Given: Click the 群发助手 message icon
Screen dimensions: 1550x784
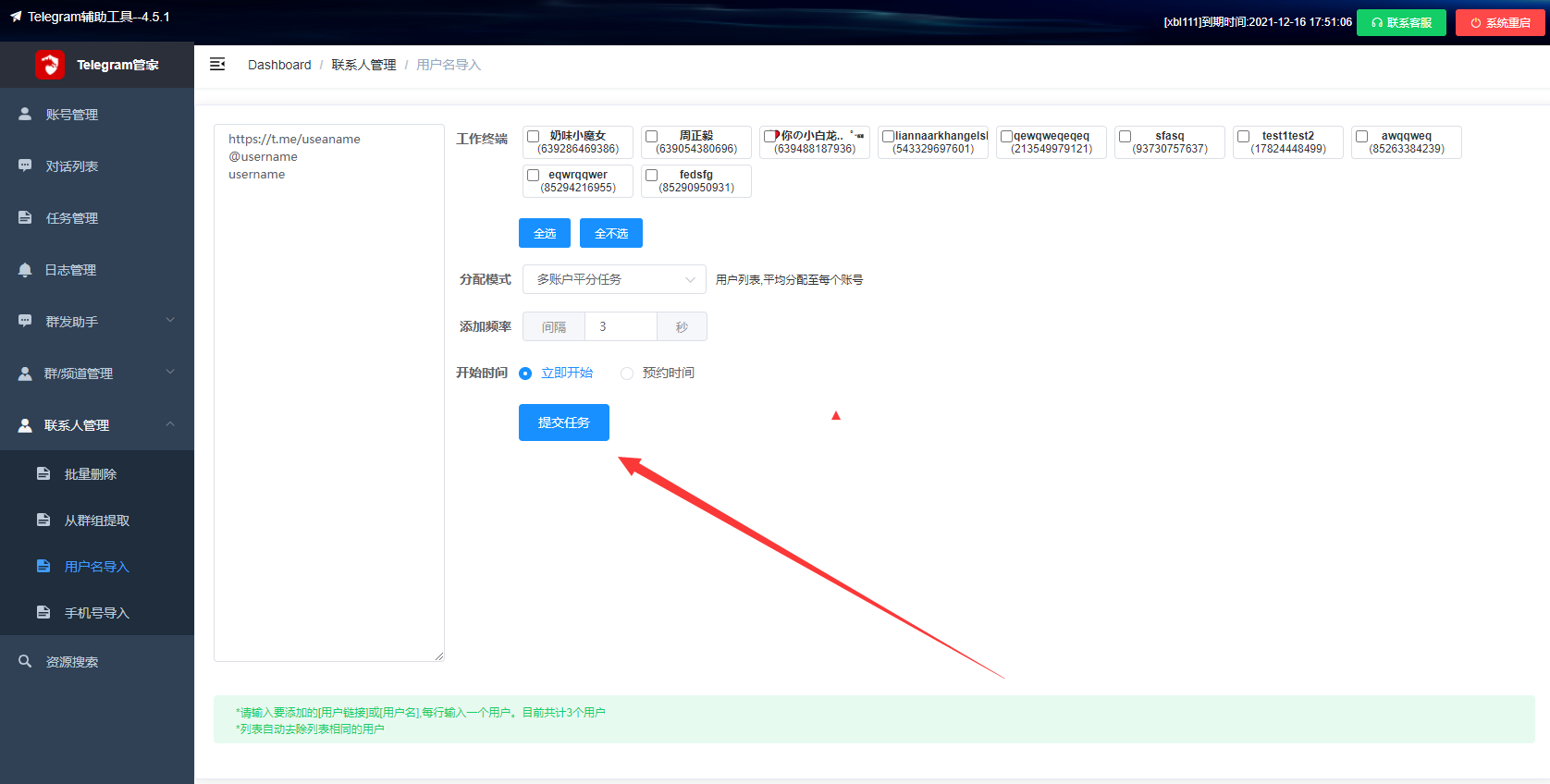Looking at the screenshot, I should [25, 321].
